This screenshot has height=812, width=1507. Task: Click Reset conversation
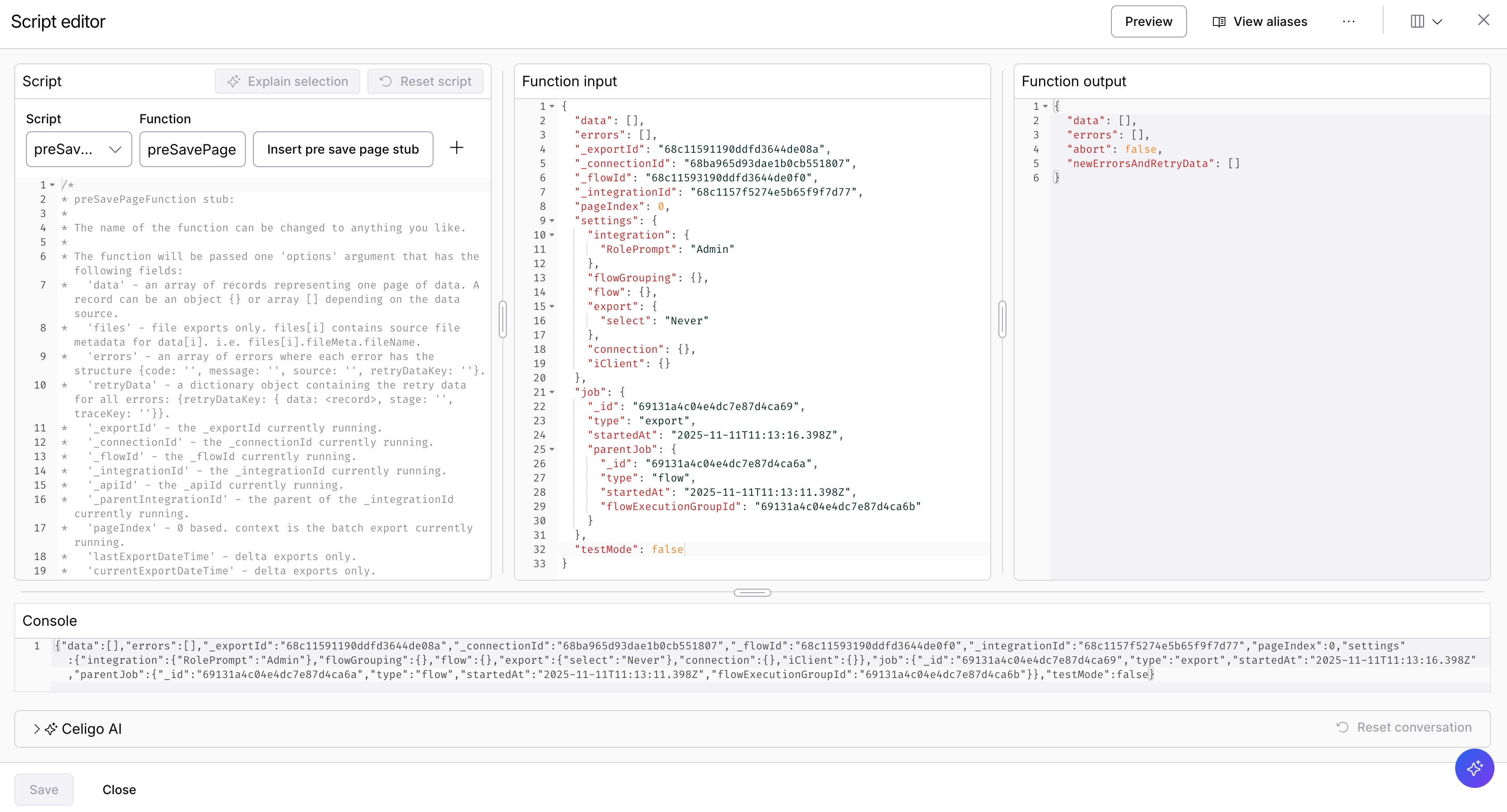coord(1403,727)
